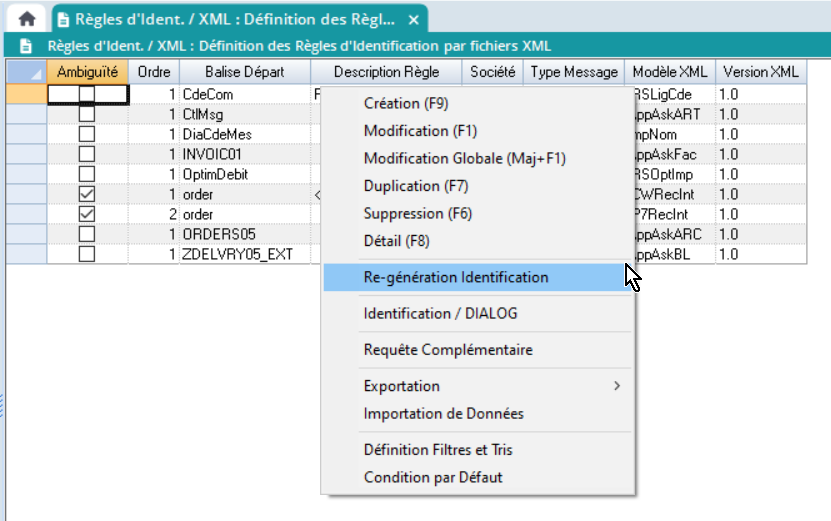
Task: Choose Importation de Données
Action: pos(443,413)
